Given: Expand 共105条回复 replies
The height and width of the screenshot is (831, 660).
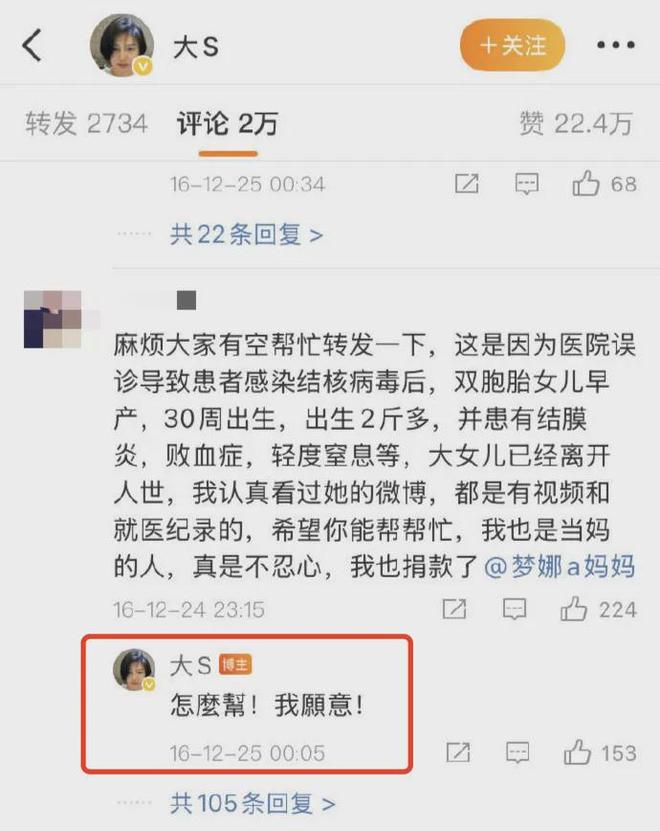Looking at the screenshot, I should point(252,803).
